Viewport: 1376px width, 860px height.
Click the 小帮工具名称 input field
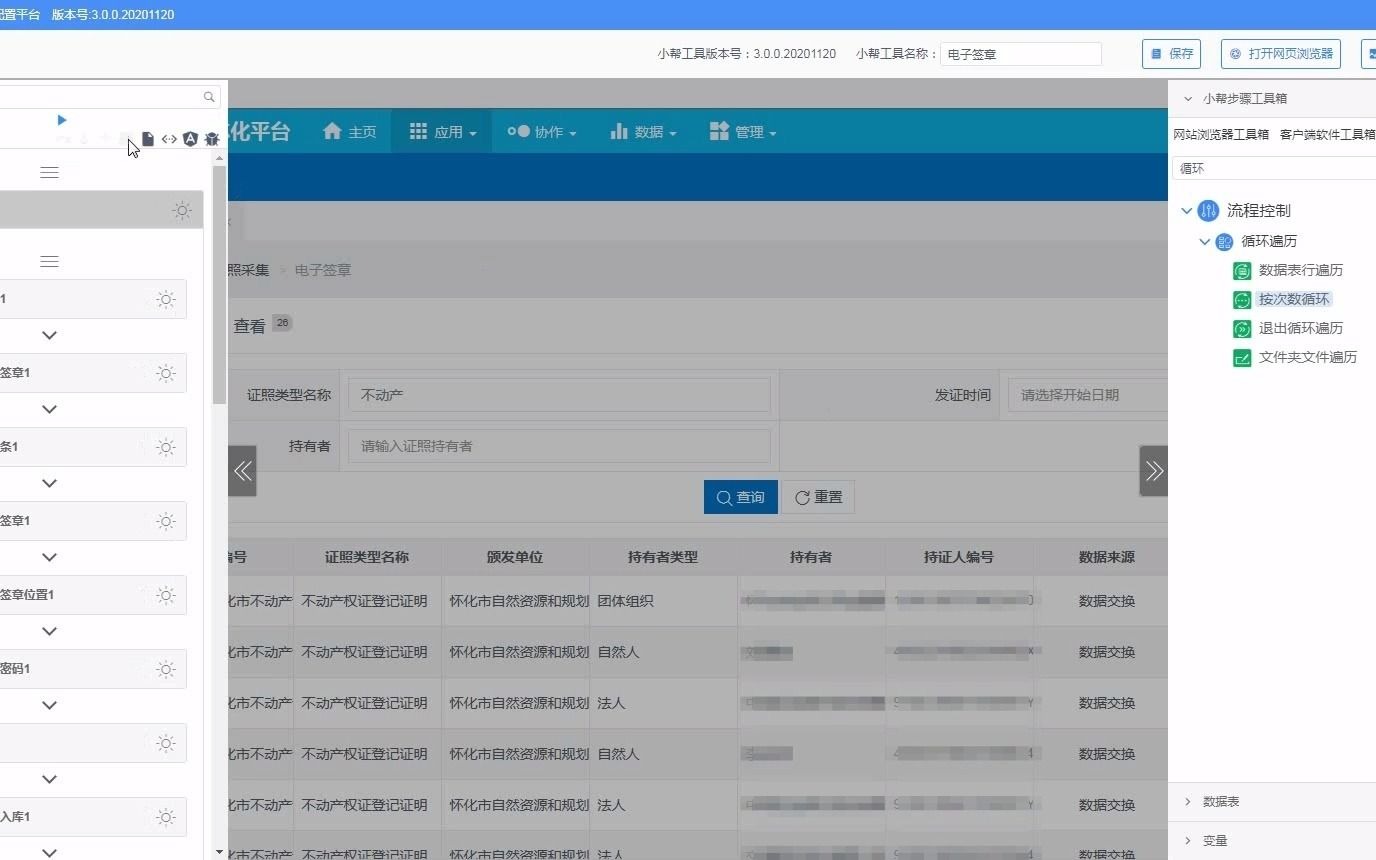pos(1021,54)
